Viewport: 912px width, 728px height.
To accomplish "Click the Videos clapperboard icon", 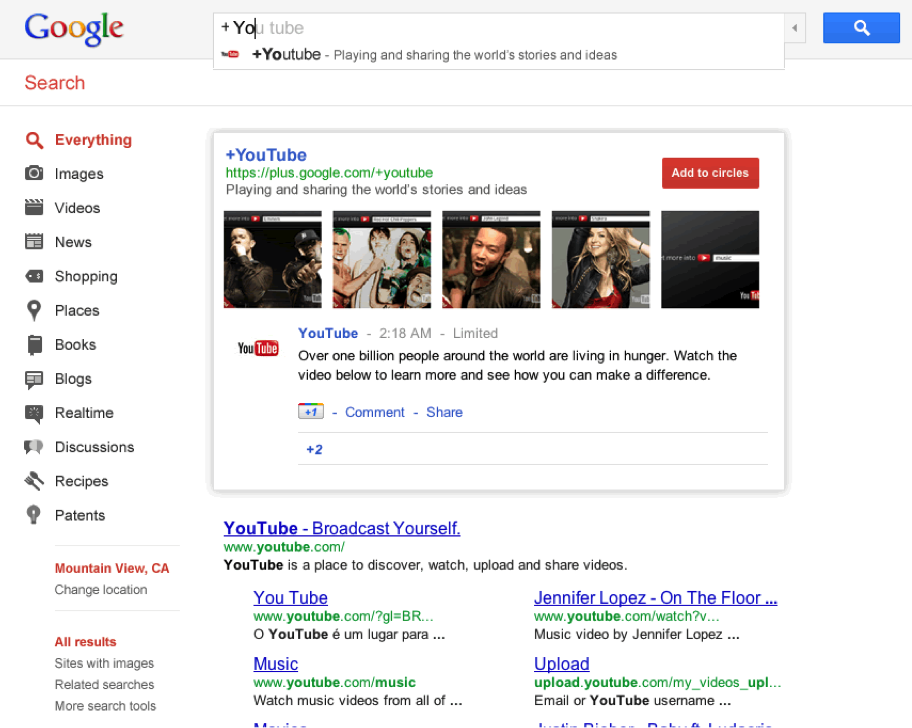I will click(34, 207).
